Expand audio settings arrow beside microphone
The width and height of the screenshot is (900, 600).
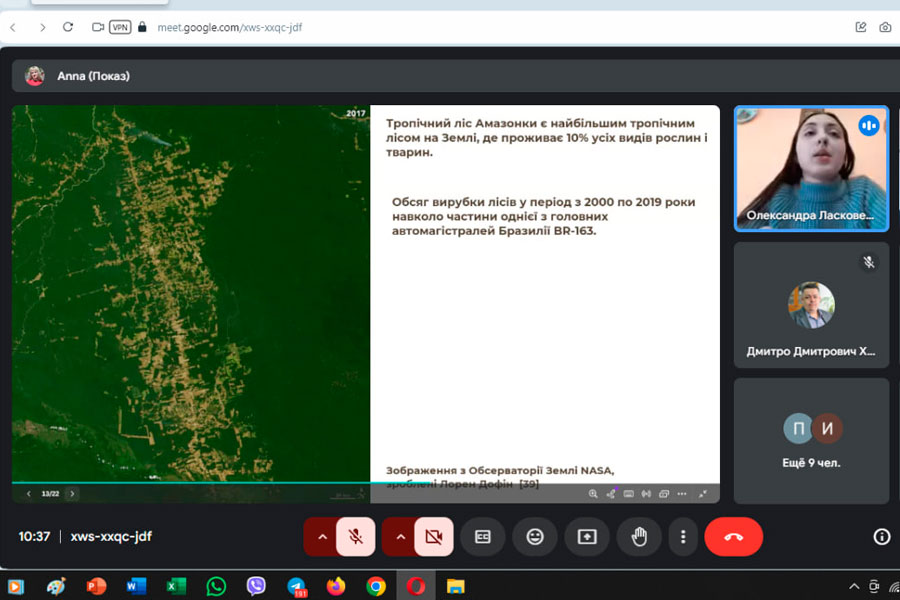pos(322,537)
